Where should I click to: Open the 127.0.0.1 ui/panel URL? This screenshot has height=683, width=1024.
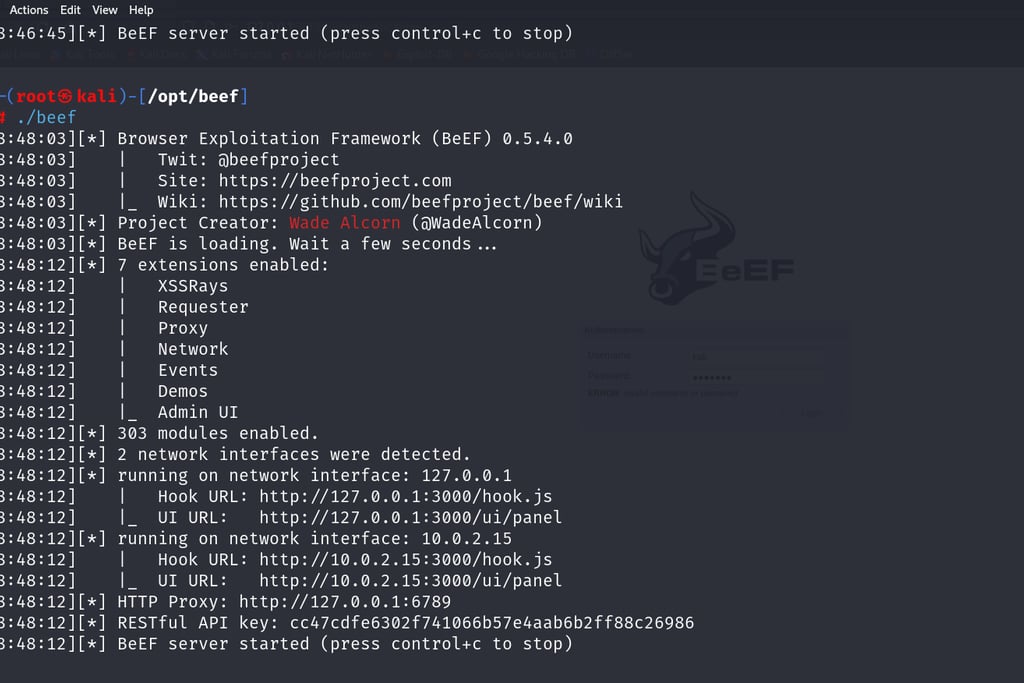click(410, 518)
